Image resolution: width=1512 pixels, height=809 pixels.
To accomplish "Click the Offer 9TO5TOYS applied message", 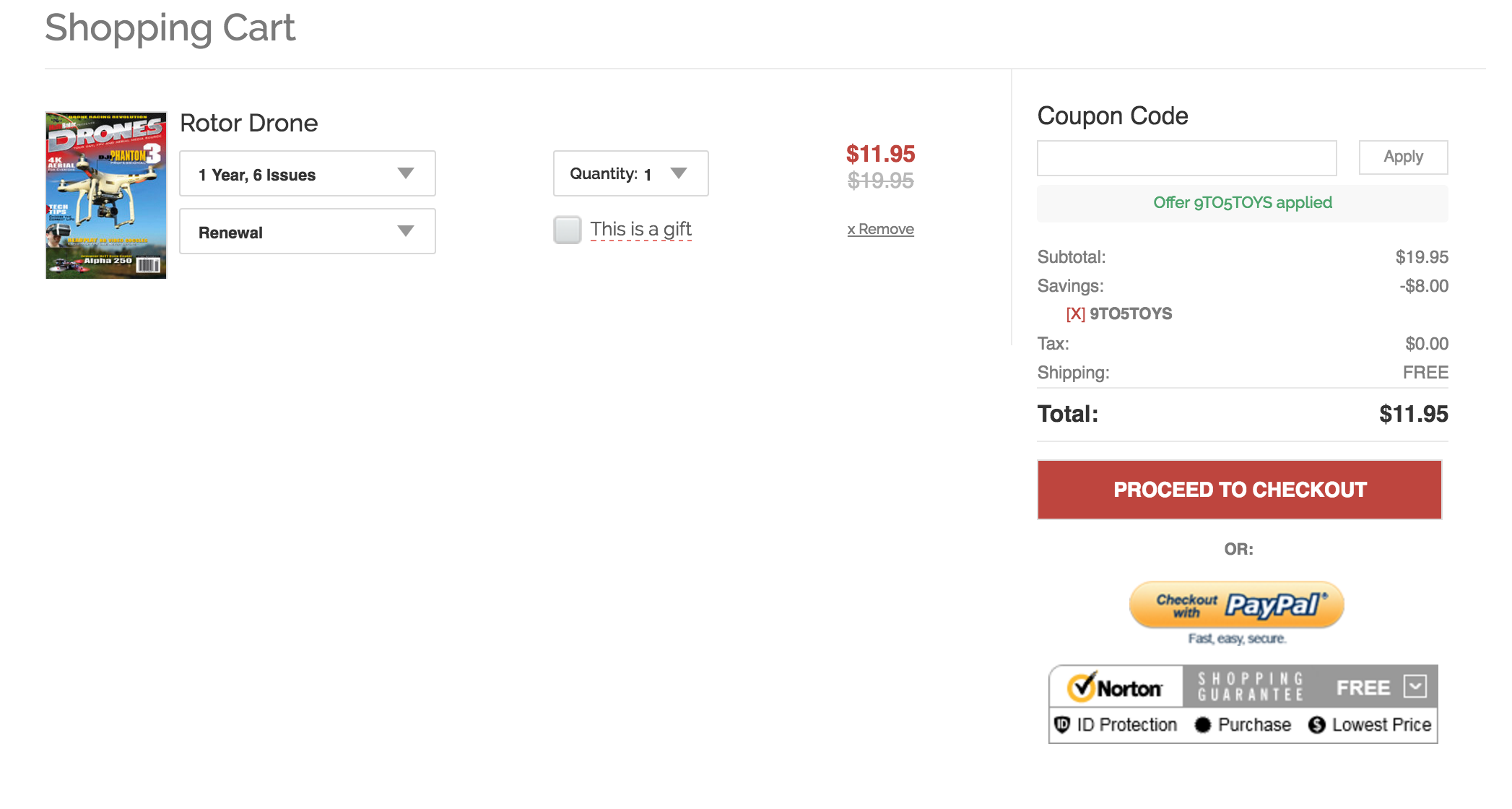I will coord(1242,203).
